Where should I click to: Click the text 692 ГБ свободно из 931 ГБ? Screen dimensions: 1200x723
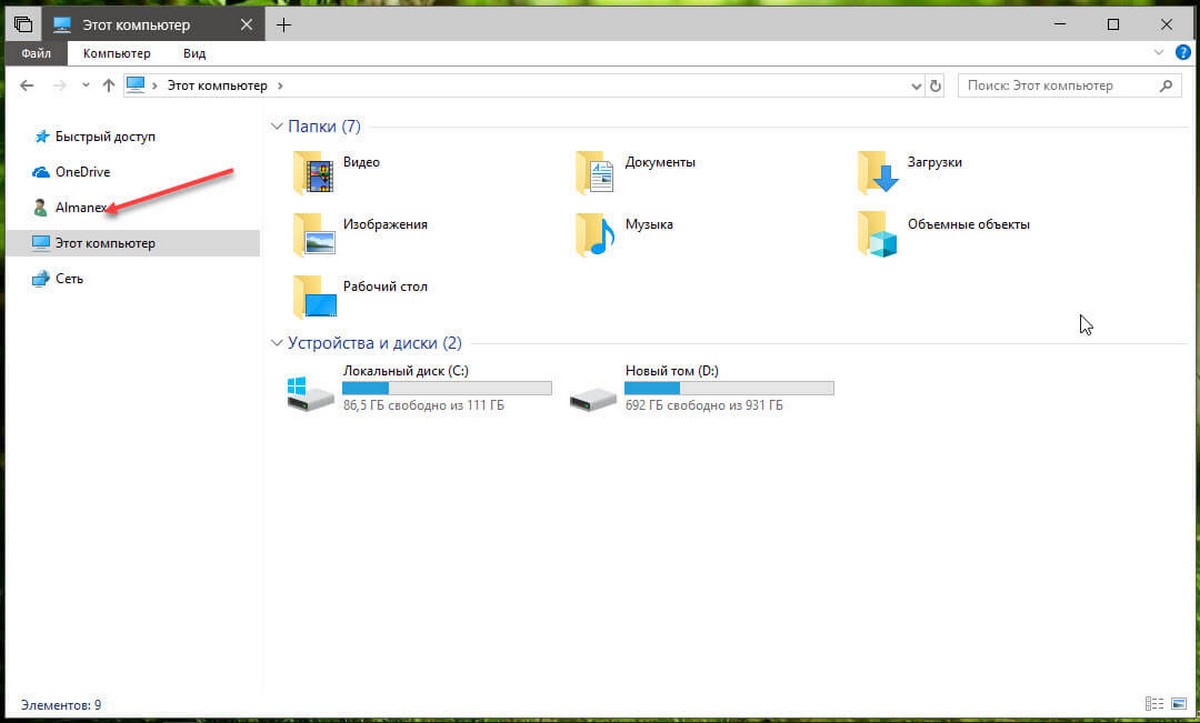click(704, 405)
